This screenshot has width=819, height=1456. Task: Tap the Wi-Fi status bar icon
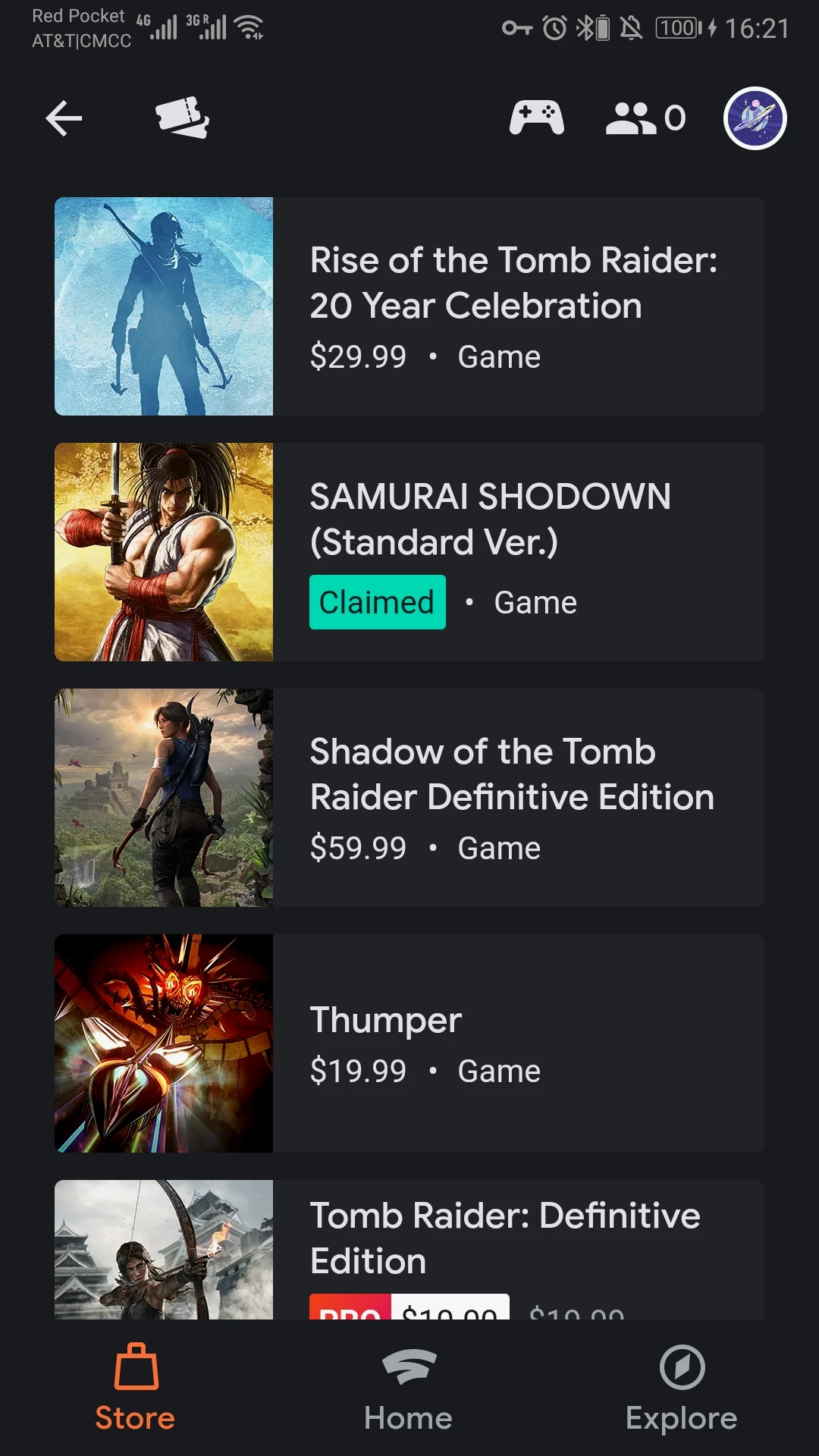coord(249,27)
